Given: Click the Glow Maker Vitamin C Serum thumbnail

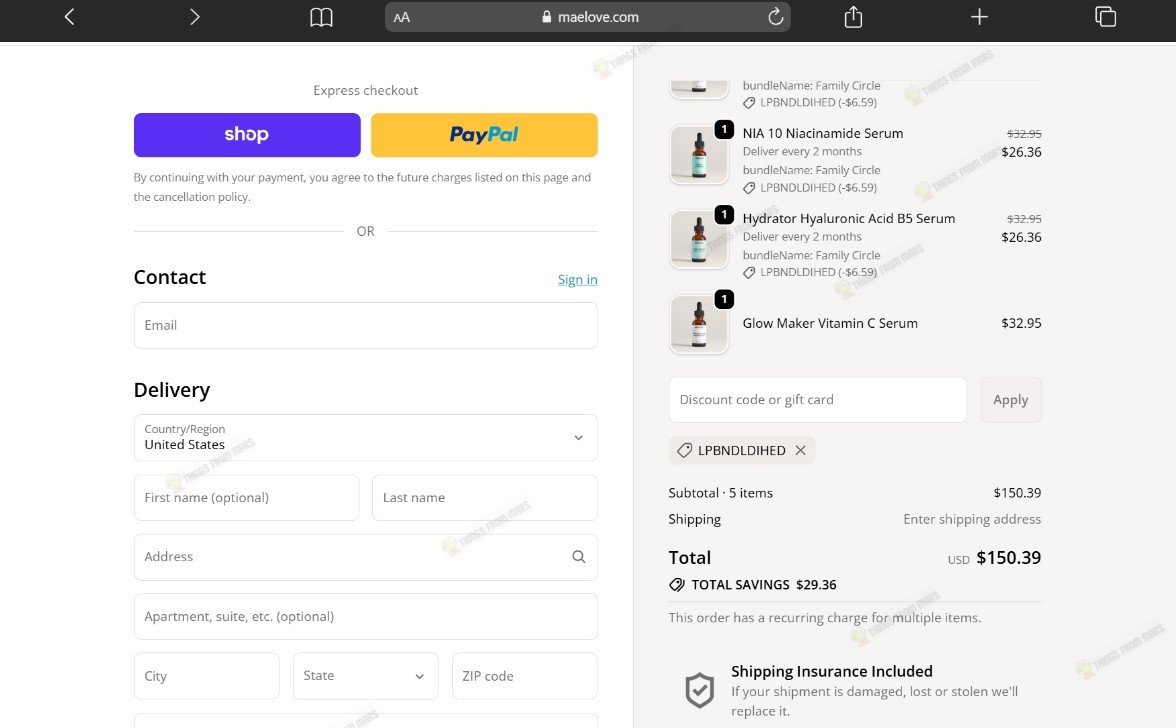Looking at the screenshot, I should click(x=698, y=324).
